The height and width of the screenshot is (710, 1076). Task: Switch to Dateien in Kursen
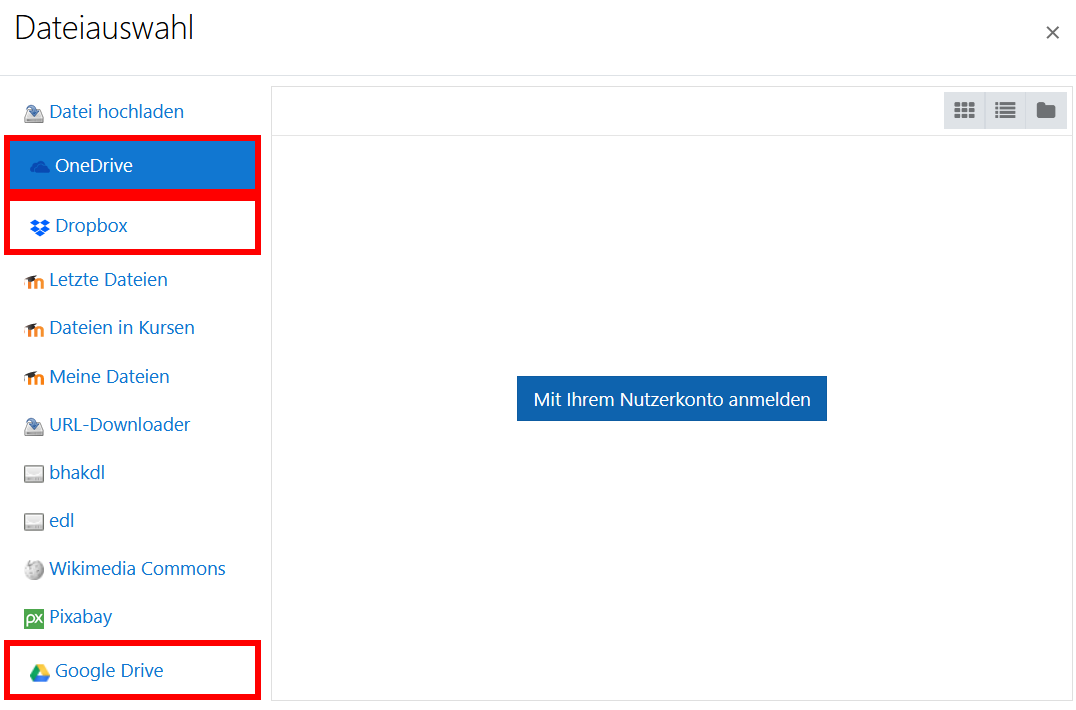[122, 327]
